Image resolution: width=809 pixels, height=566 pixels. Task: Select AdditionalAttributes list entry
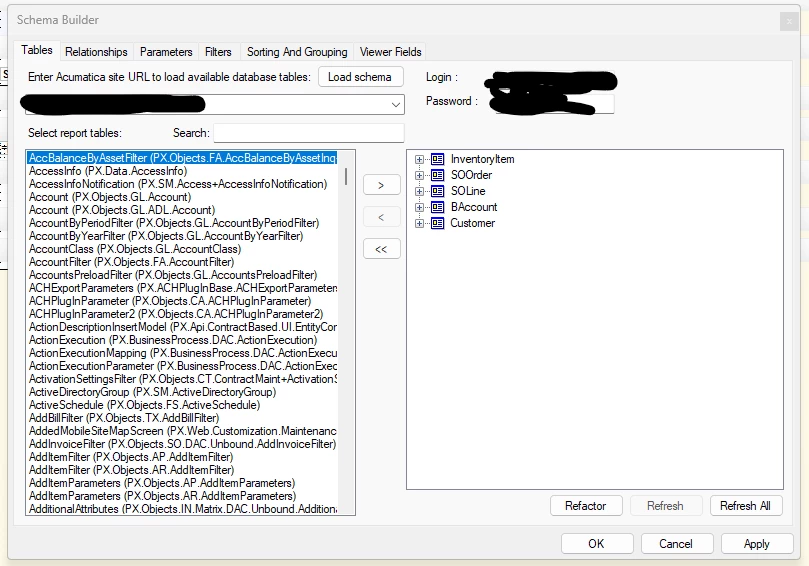(x=183, y=509)
